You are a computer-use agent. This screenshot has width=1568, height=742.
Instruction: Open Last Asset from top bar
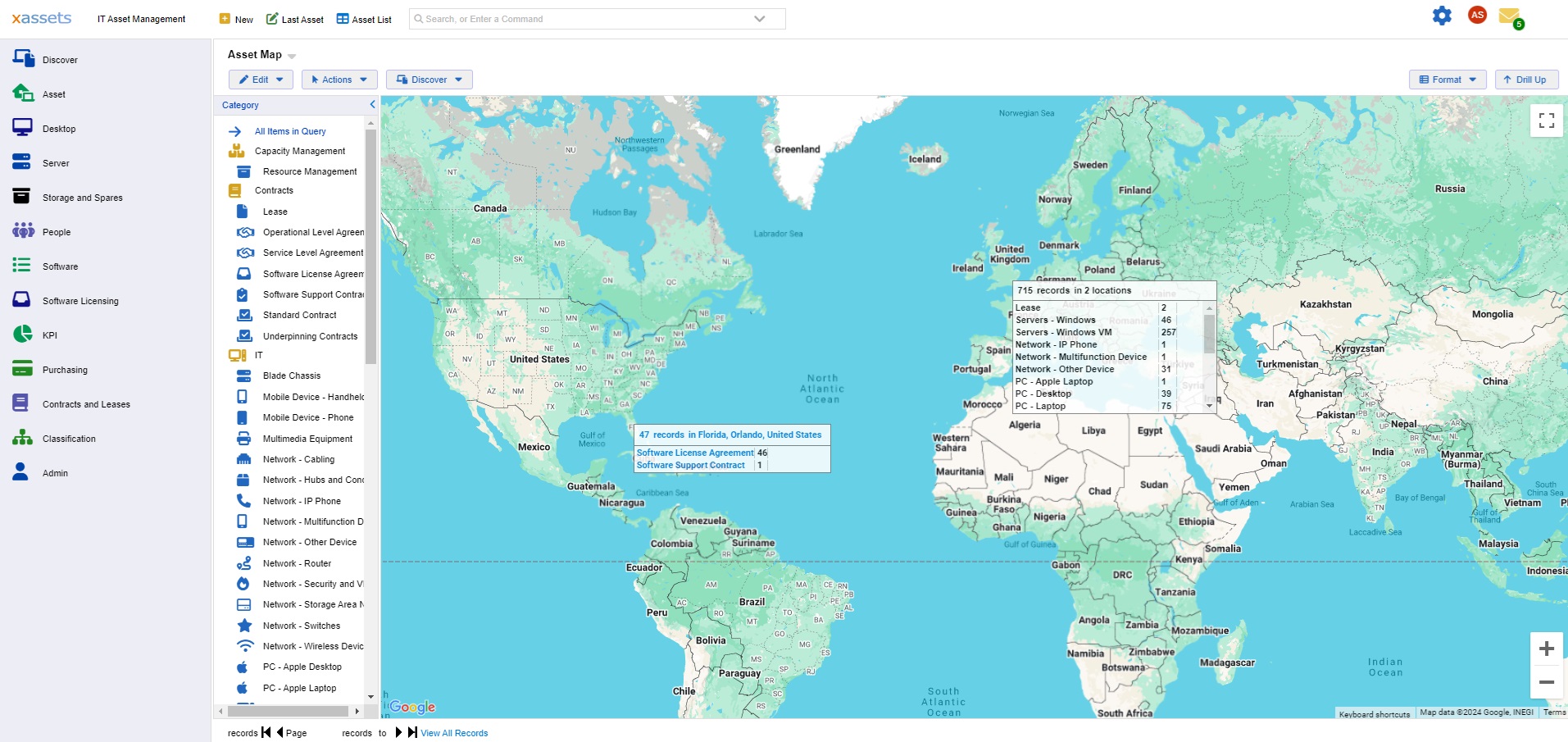(x=295, y=19)
